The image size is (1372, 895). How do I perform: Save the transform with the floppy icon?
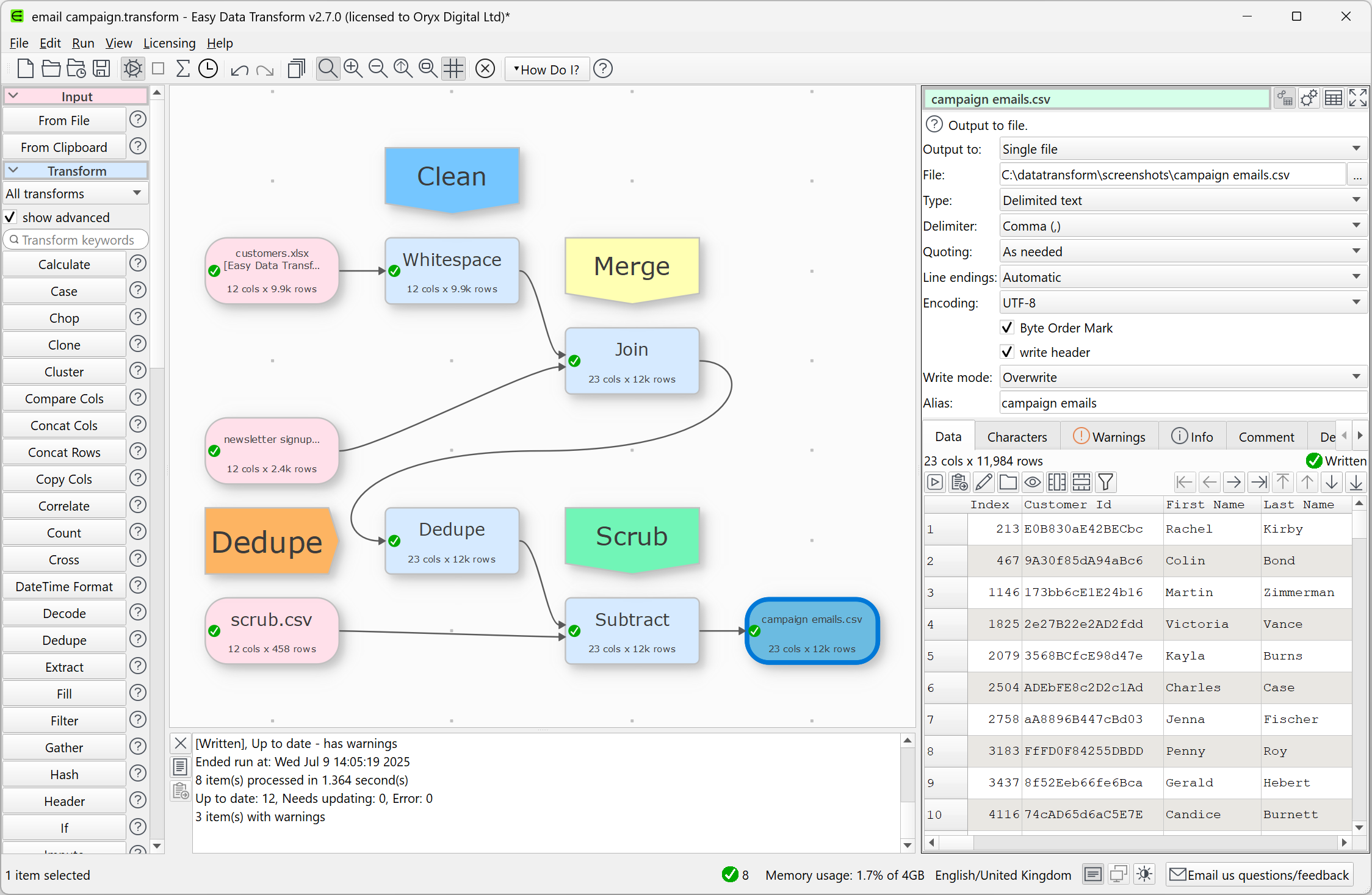tap(101, 69)
